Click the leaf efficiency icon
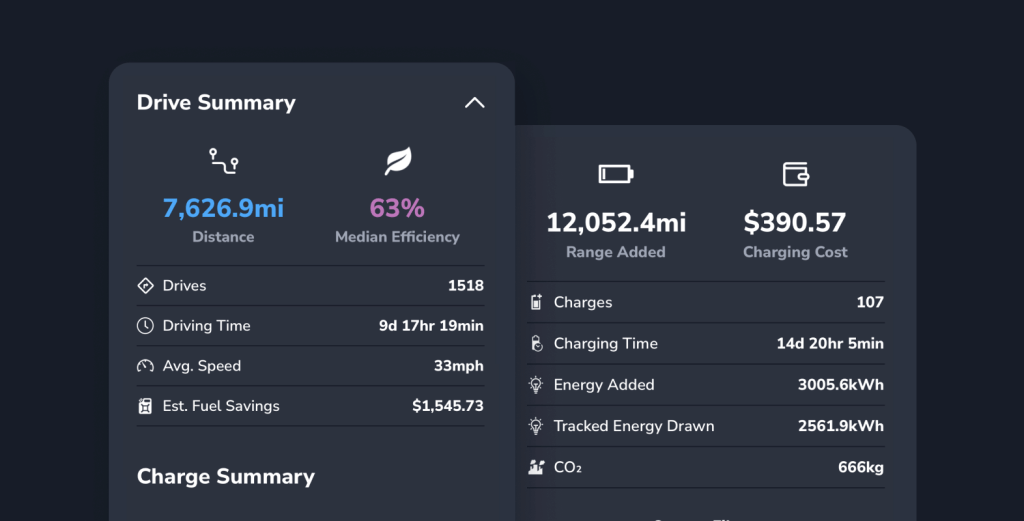Image resolution: width=1024 pixels, height=521 pixels. (x=398, y=161)
